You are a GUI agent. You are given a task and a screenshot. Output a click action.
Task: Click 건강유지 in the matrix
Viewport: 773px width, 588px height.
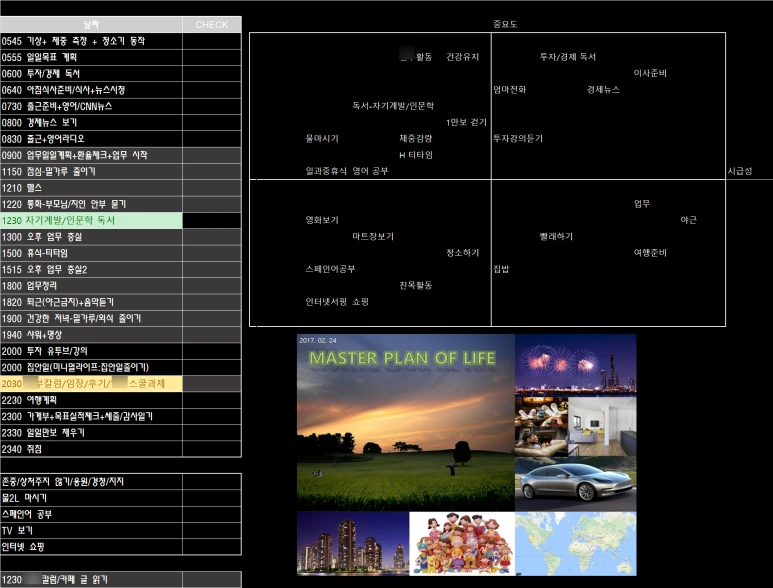[462, 57]
